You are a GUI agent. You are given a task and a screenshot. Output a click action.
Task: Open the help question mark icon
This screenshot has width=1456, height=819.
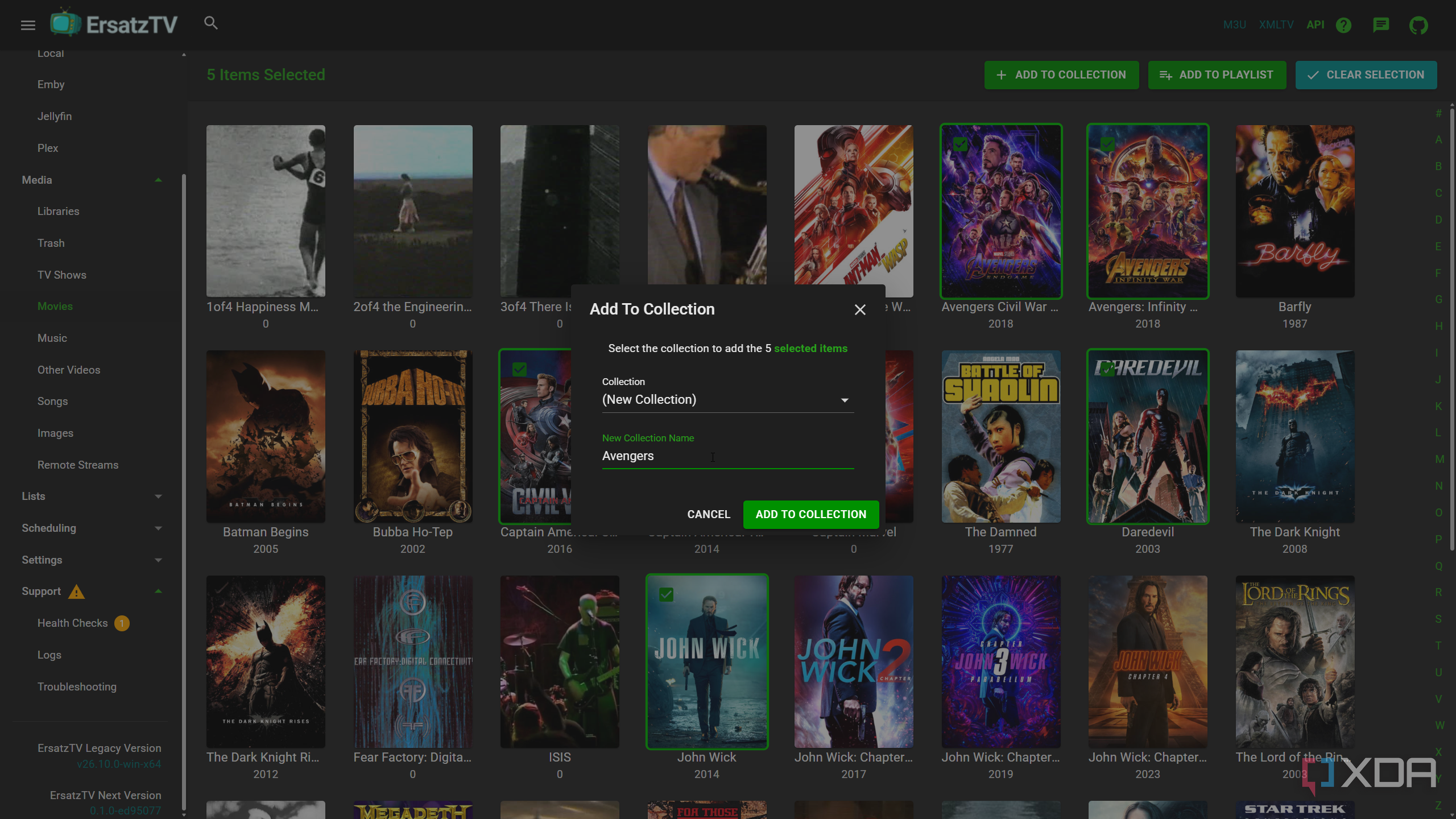coord(1343,25)
